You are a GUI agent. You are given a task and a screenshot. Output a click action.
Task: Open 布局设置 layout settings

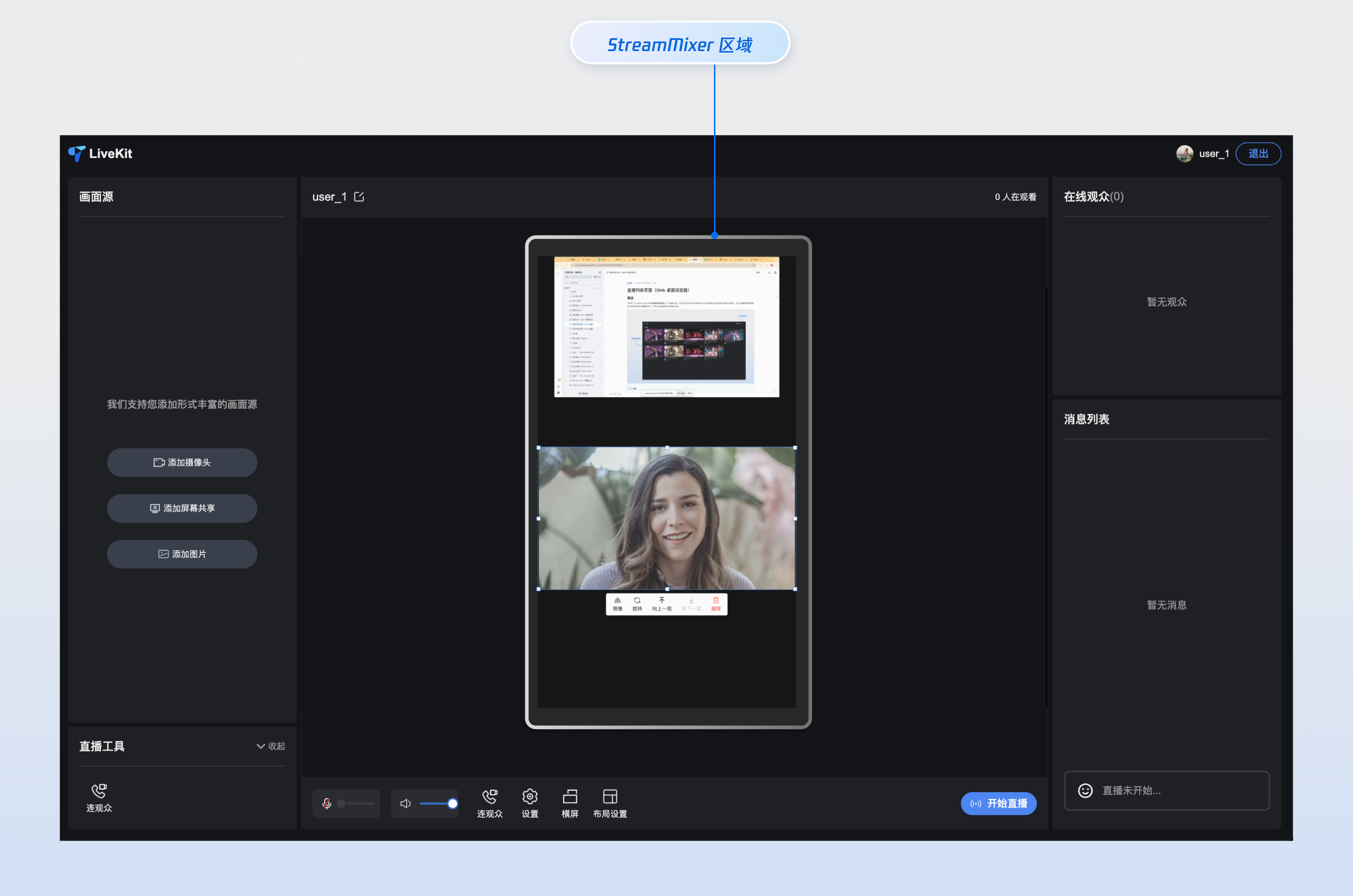(610, 802)
